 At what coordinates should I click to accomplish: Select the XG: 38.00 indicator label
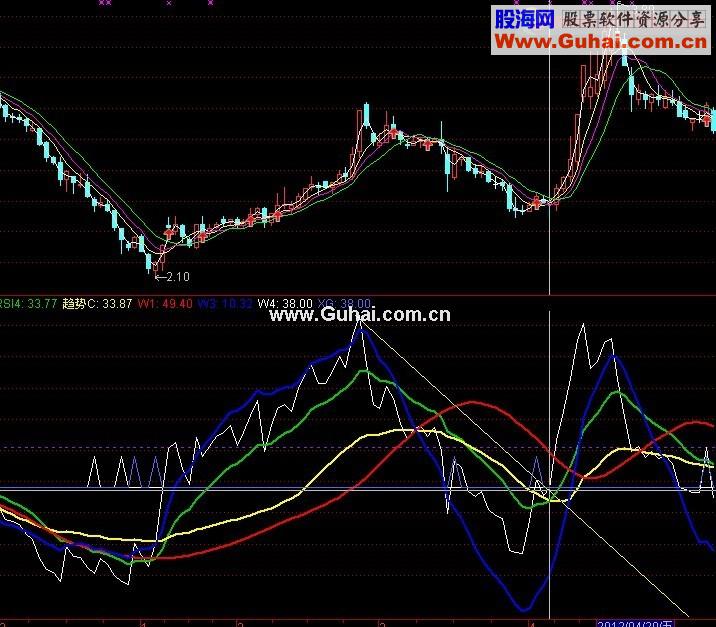point(344,304)
